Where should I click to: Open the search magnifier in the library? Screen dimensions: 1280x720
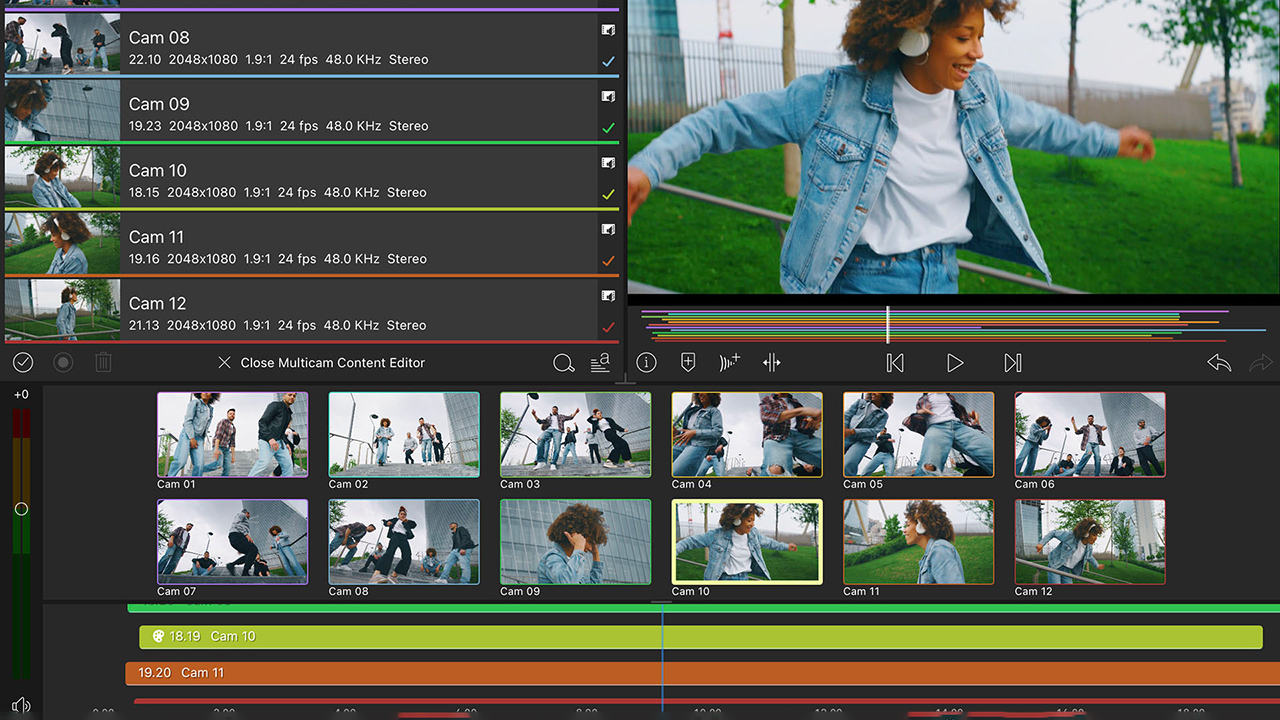(x=563, y=363)
